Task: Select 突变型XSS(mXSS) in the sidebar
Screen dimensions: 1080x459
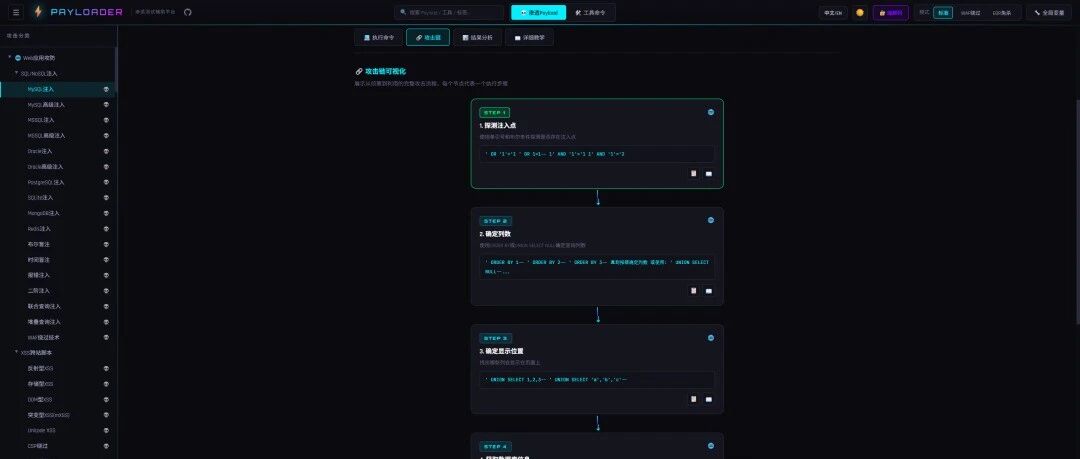Action: (x=48, y=415)
